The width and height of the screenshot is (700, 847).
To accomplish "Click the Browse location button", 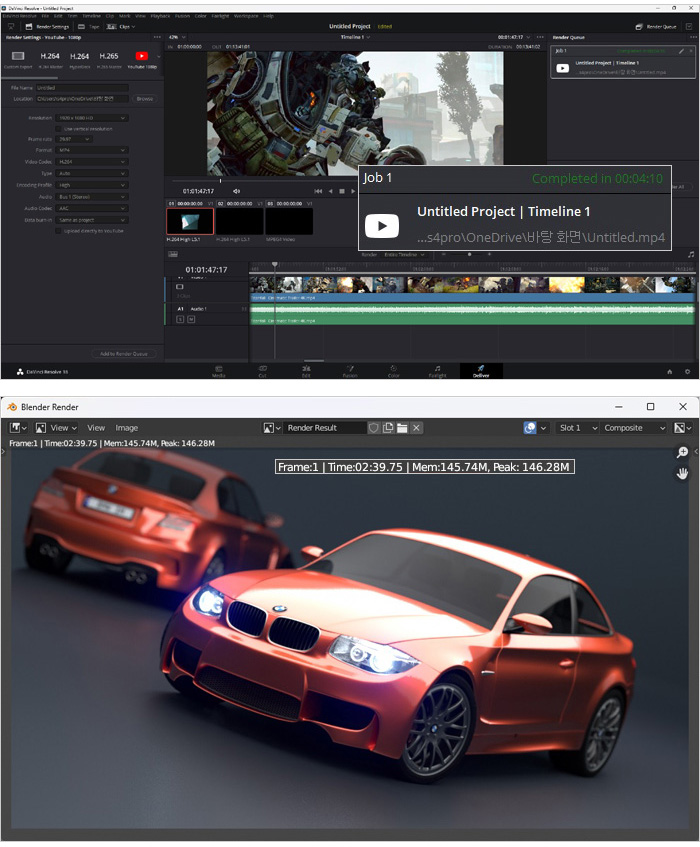I will 144,99.
